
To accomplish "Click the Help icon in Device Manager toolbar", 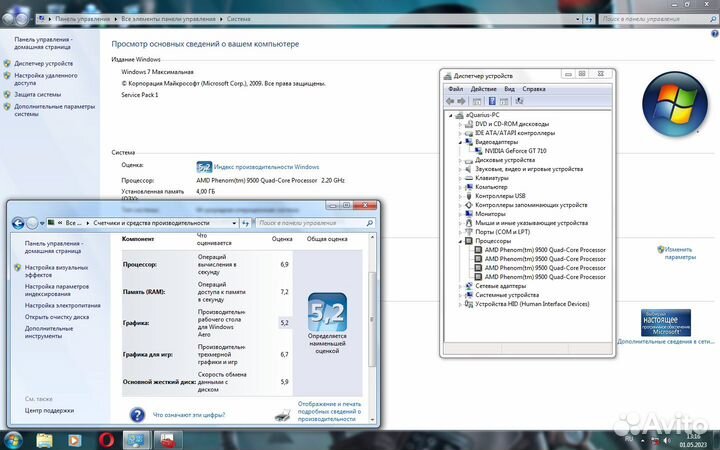I will [492, 101].
